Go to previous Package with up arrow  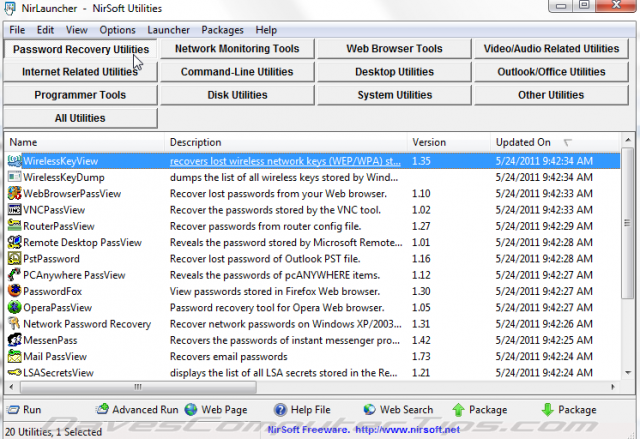[480, 409]
